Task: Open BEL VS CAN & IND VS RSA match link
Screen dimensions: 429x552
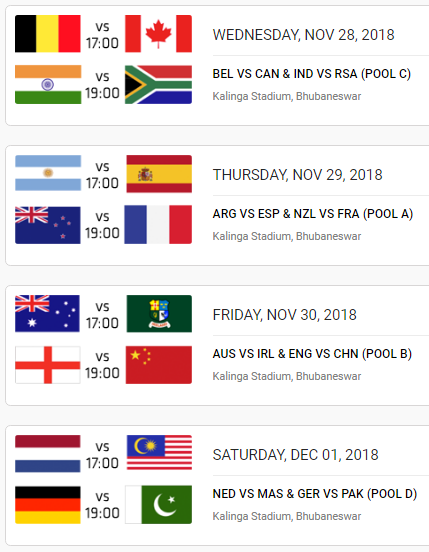Action: [311, 74]
